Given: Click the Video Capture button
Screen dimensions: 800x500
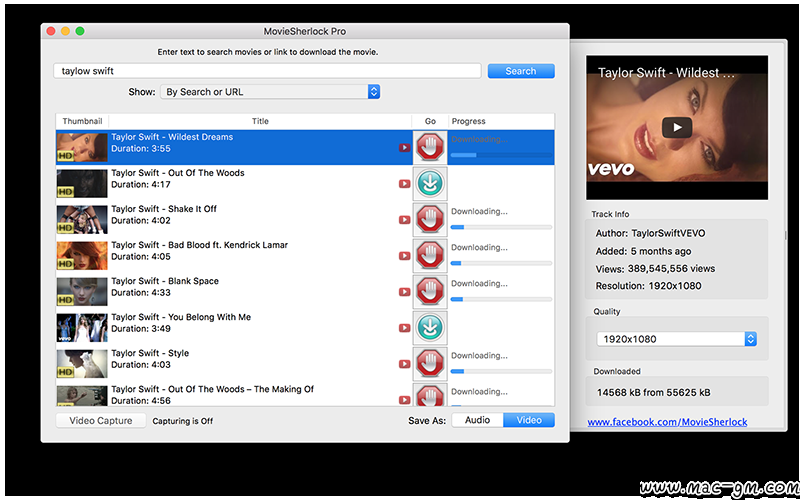Looking at the screenshot, I should (x=101, y=421).
